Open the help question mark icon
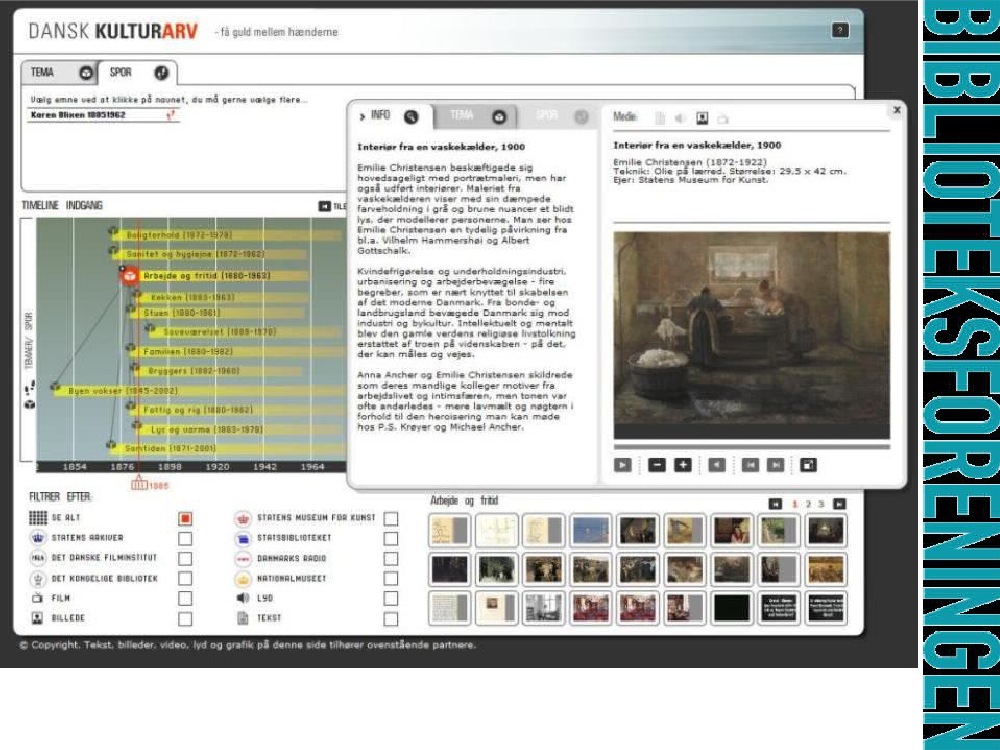 click(x=840, y=30)
